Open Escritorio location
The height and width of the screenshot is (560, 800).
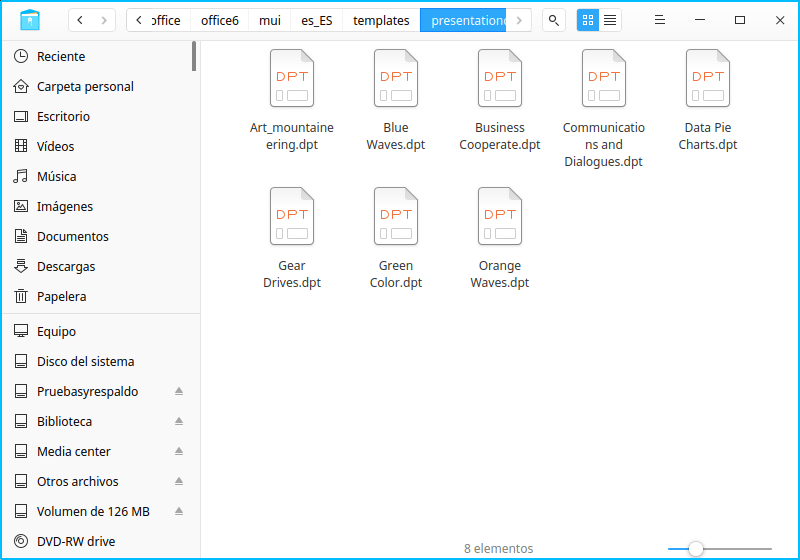pos(101,117)
